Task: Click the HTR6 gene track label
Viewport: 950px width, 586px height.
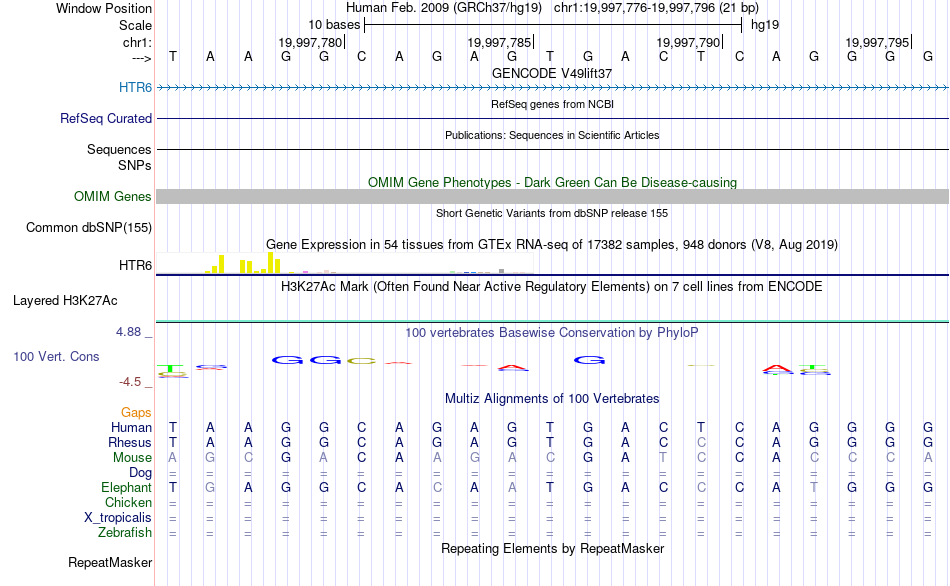Action: coord(135,87)
